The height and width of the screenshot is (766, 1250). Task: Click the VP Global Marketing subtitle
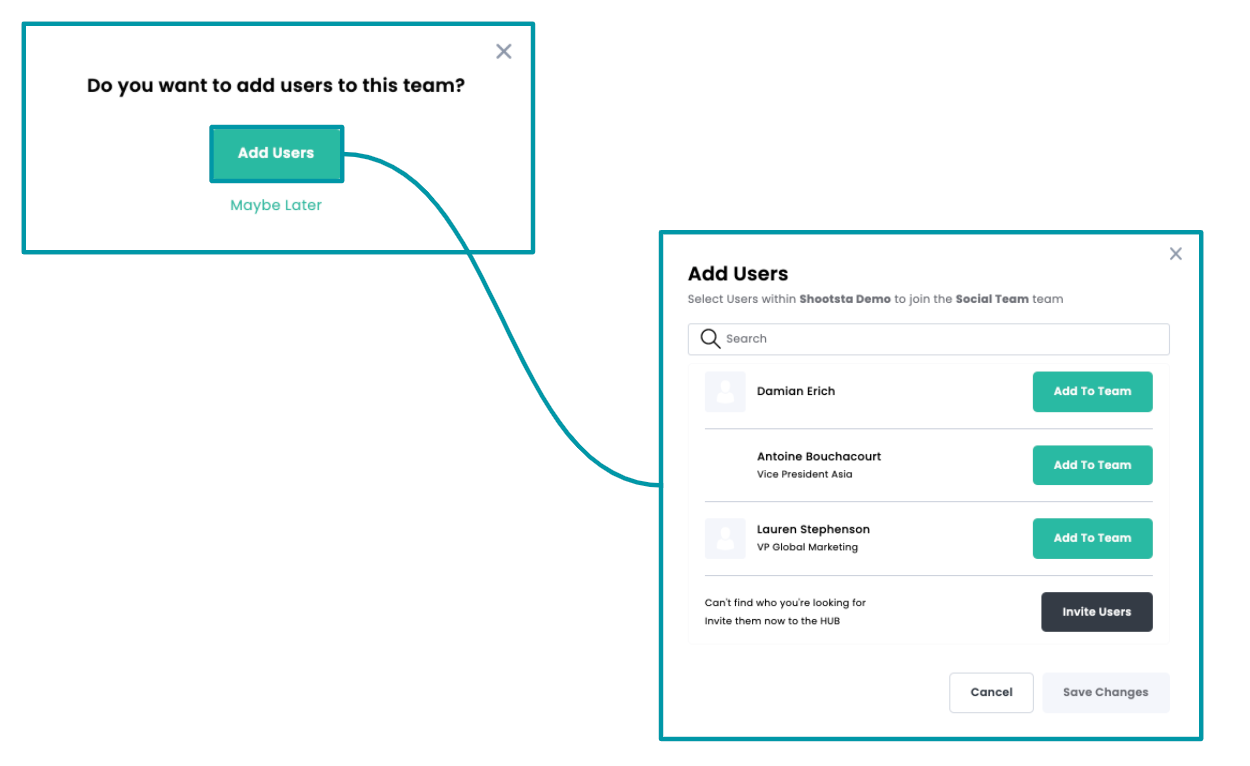coord(807,547)
